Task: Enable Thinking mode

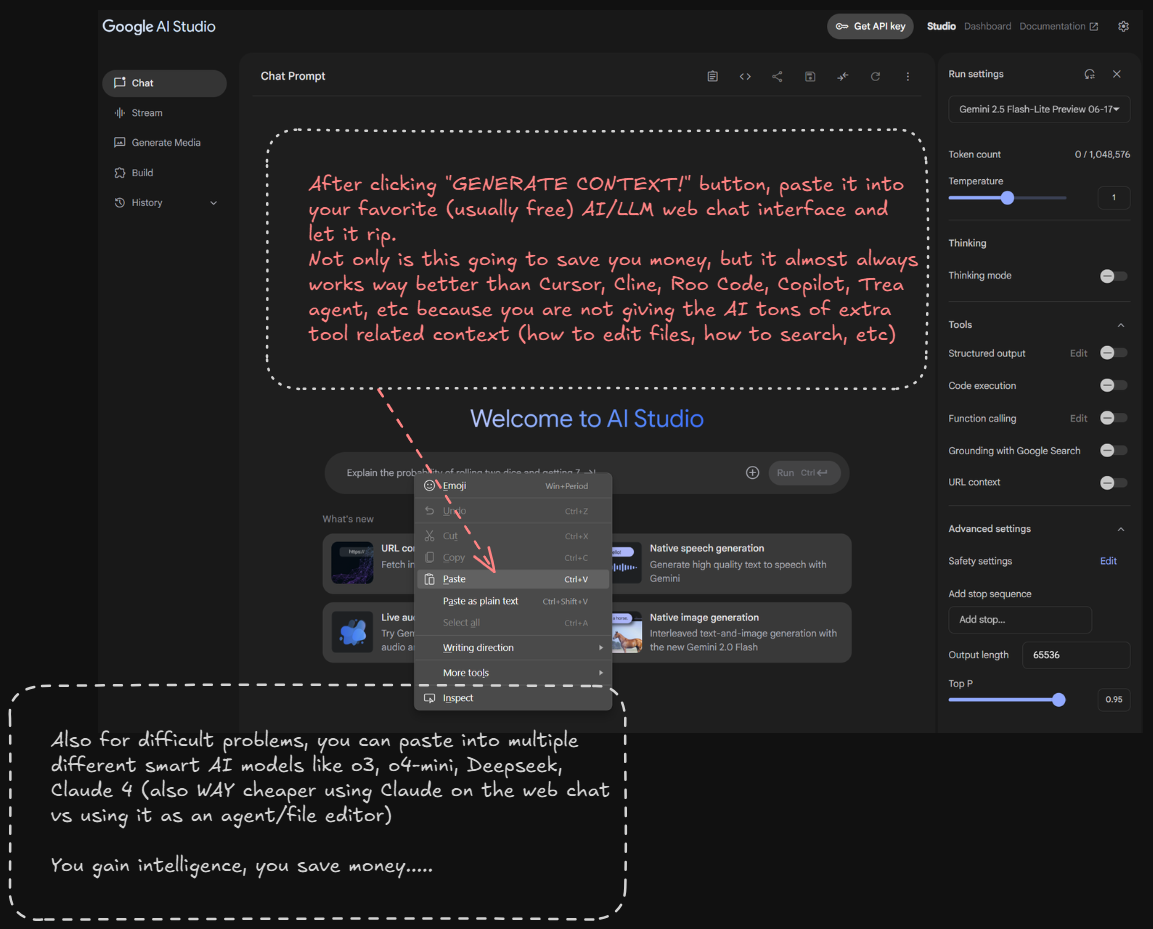Action: tap(1113, 275)
